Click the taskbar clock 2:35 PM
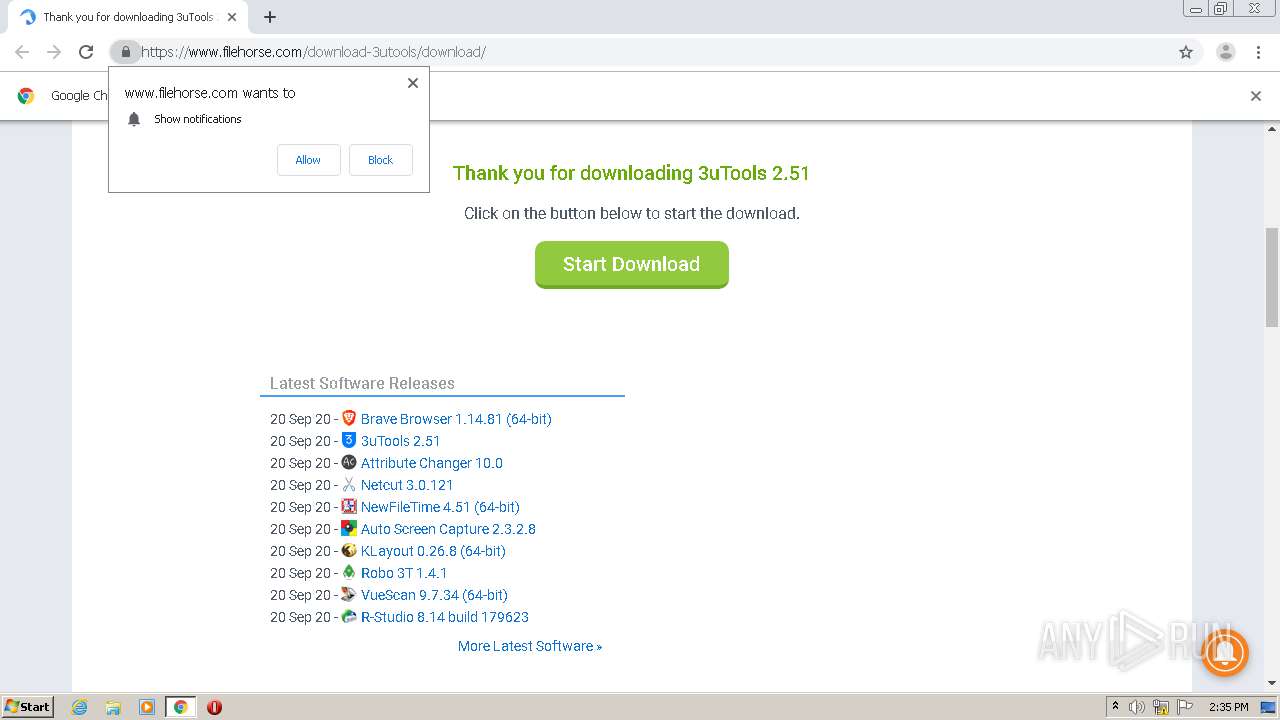 (x=1228, y=707)
